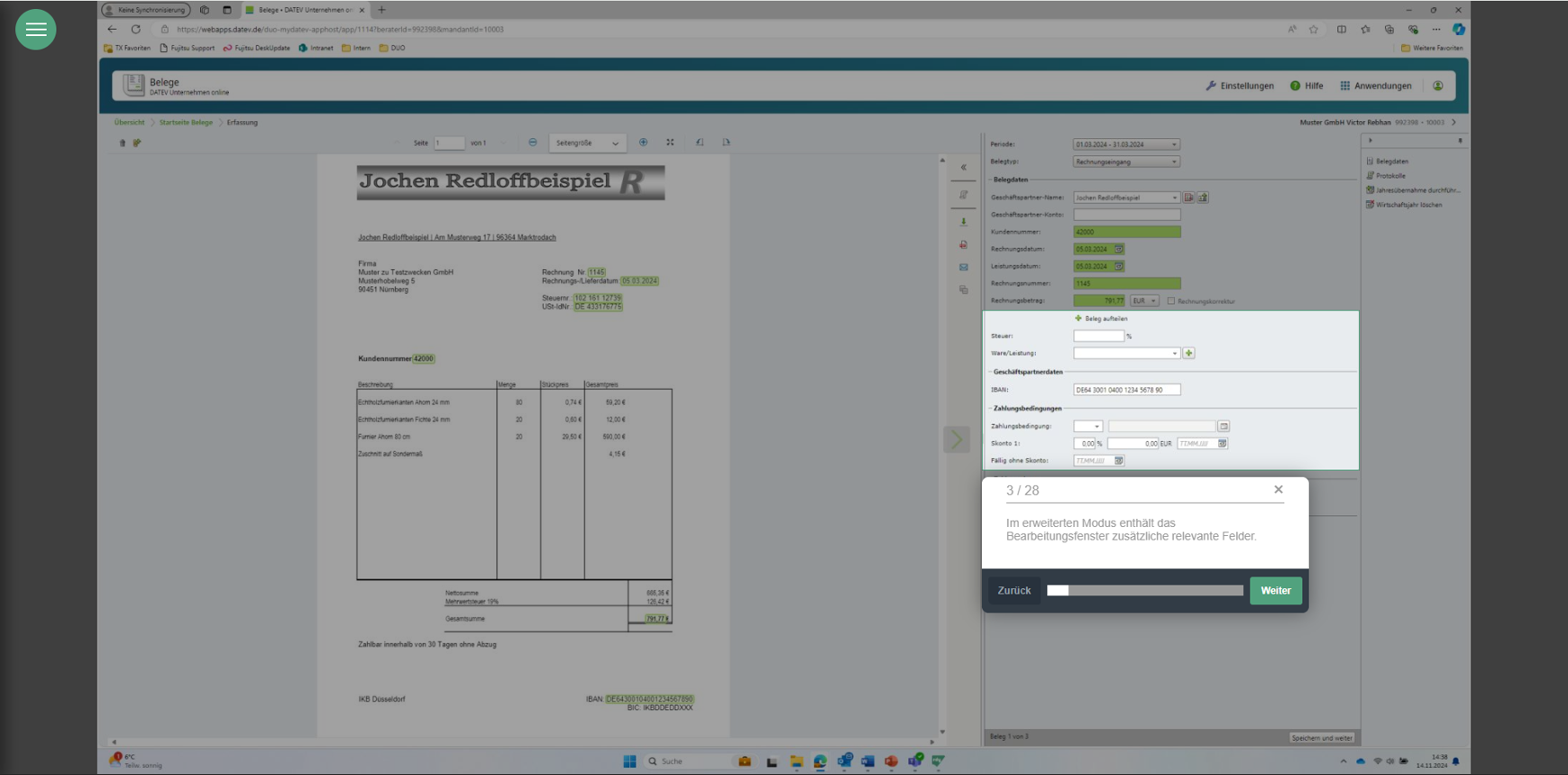Open the Anwendungen menu
The width and height of the screenshot is (1568, 775).
1375,86
